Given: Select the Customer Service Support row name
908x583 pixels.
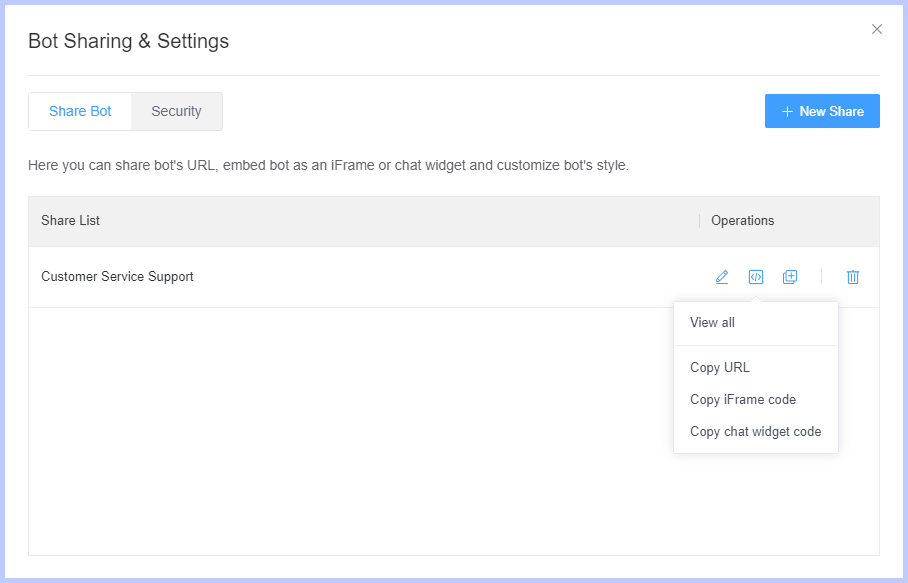Looking at the screenshot, I should tap(117, 276).
